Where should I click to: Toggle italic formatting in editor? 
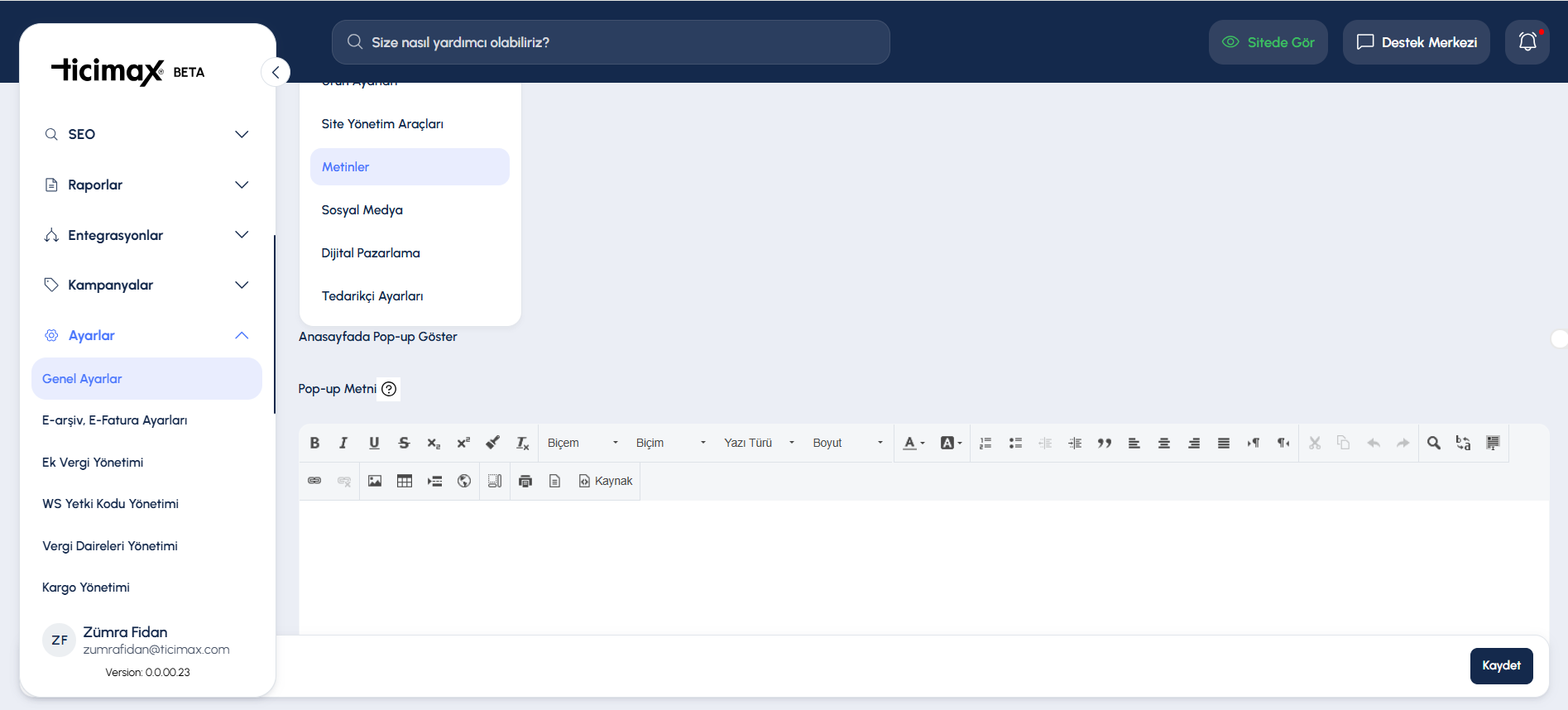[x=343, y=443]
